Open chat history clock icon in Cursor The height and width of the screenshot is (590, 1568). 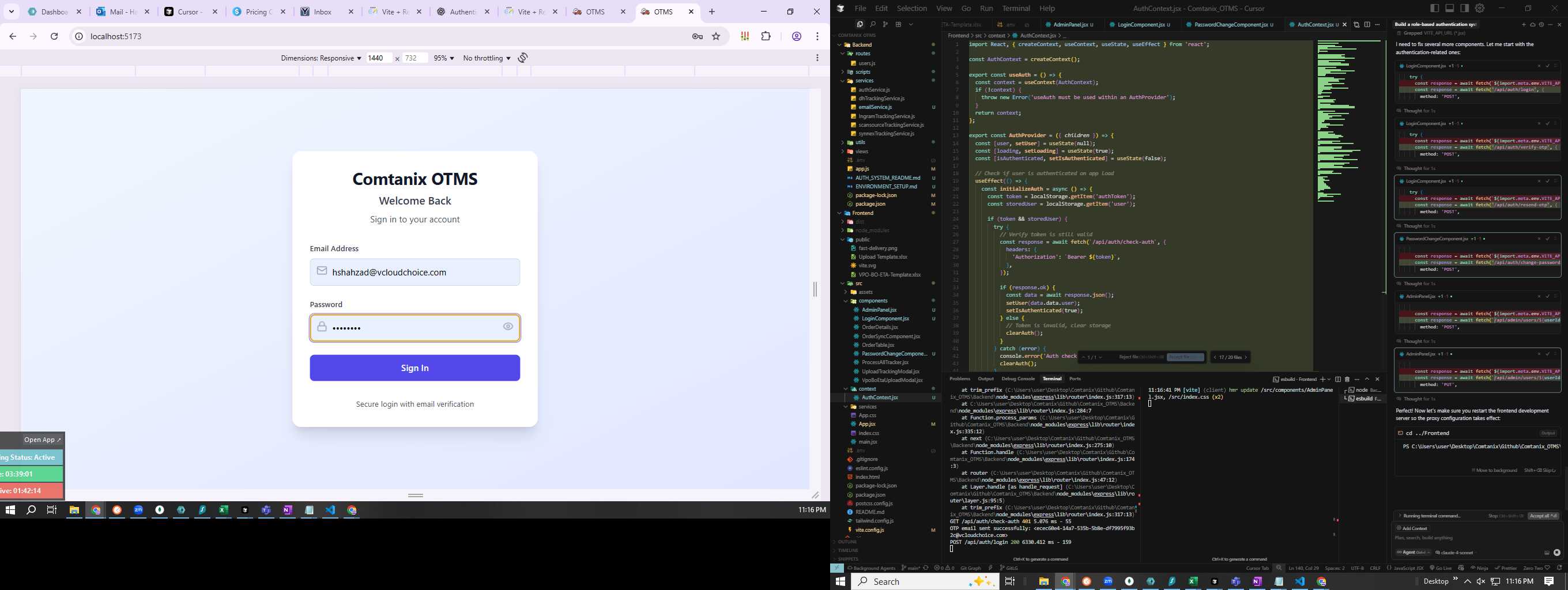1541,24
